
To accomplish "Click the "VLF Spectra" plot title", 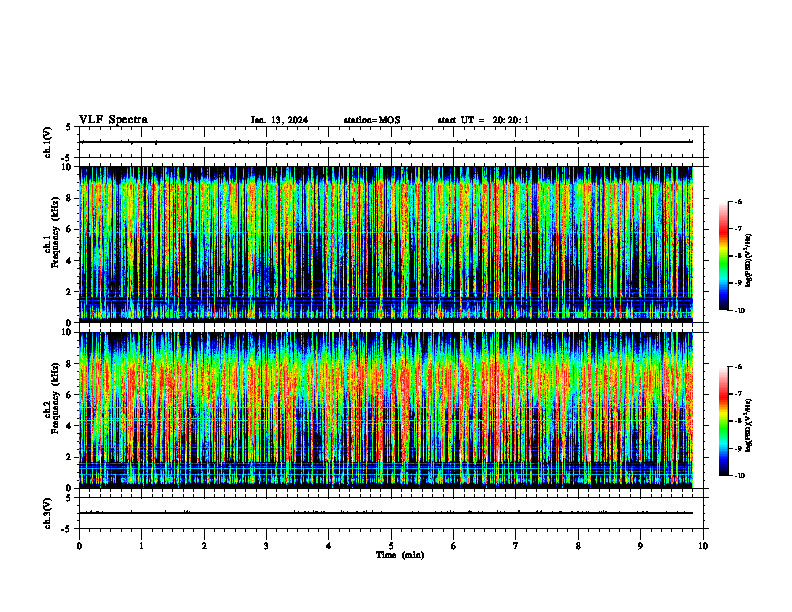I will coord(113,120).
